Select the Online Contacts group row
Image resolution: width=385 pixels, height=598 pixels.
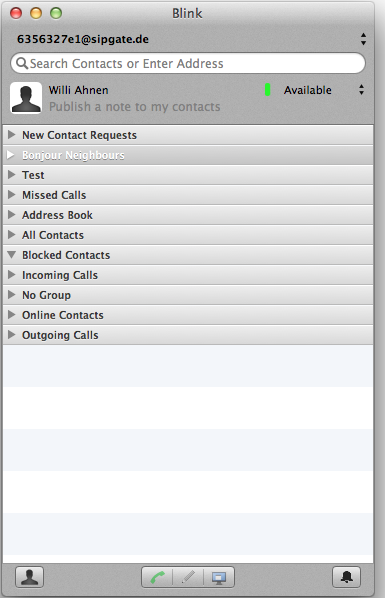point(188,315)
